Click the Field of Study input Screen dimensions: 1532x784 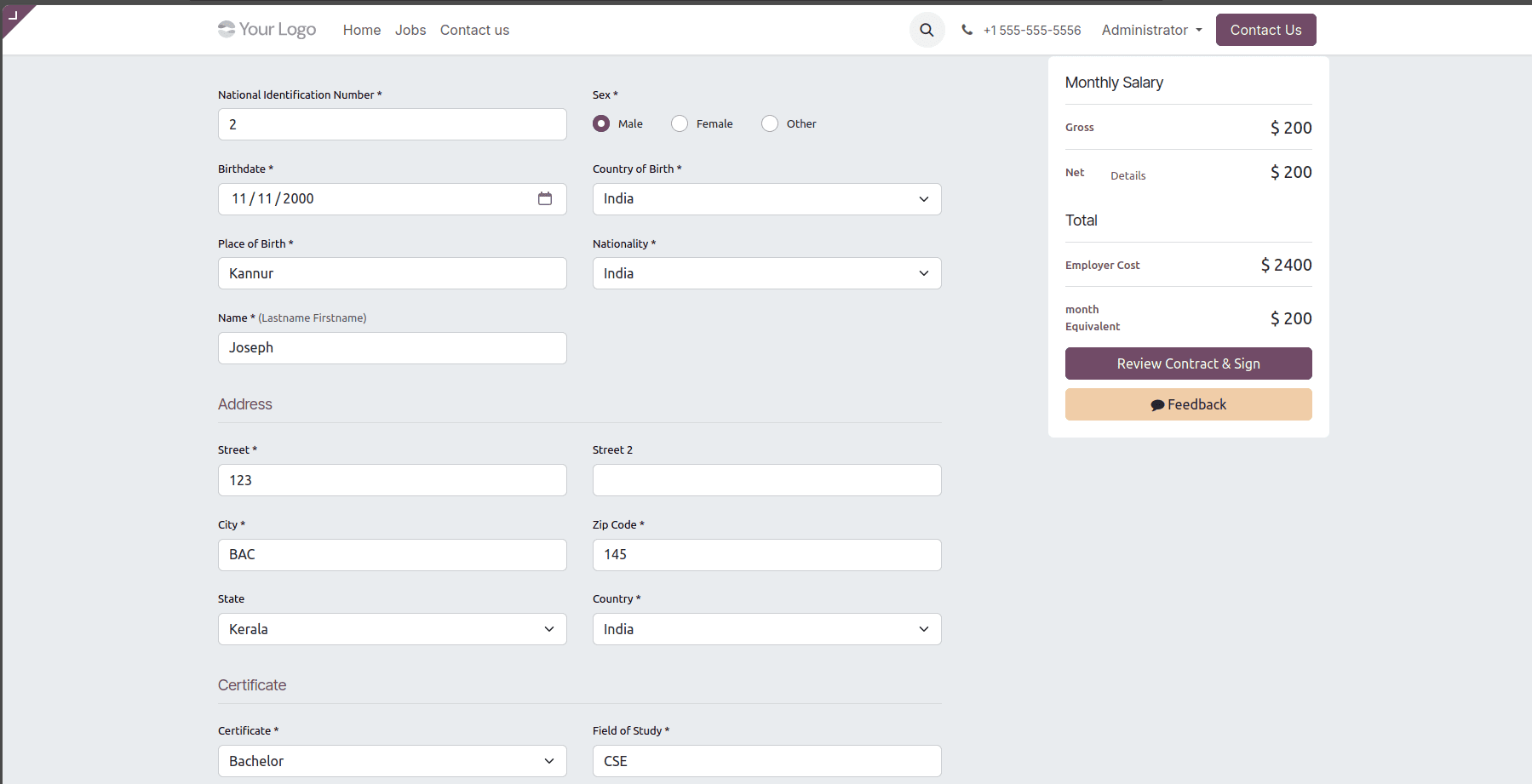(766, 761)
